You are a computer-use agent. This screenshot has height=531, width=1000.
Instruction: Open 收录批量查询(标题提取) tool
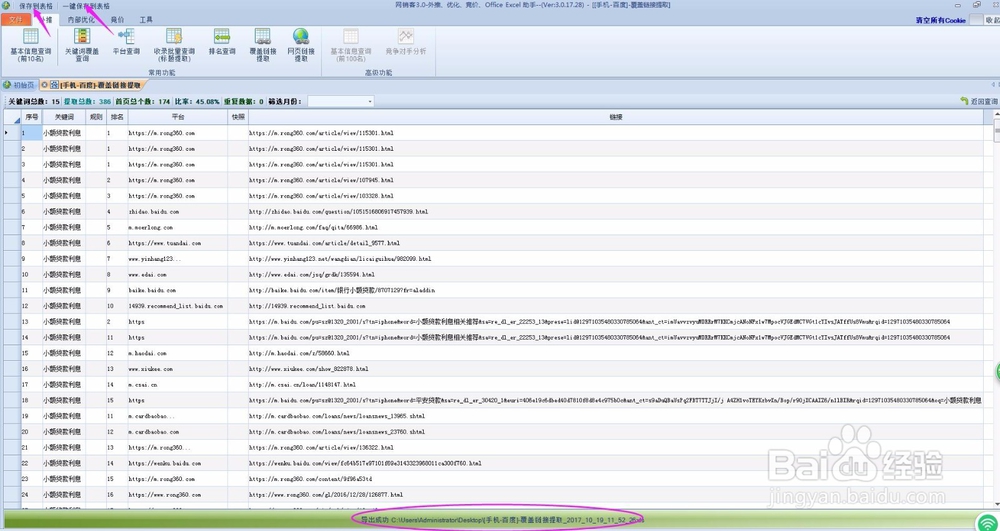[174, 45]
